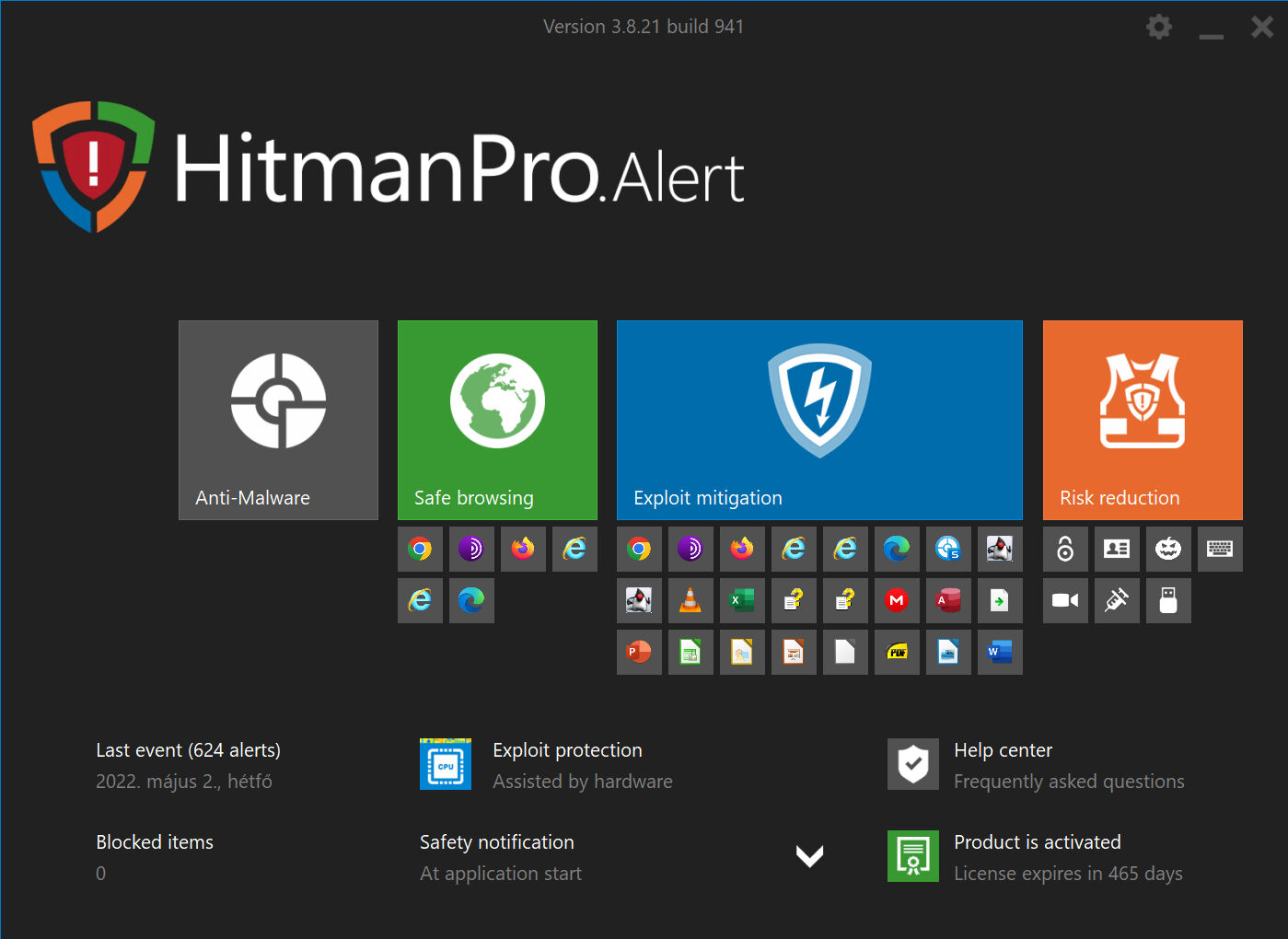Click 'Frequently asked questions' text

[x=1069, y=782]
